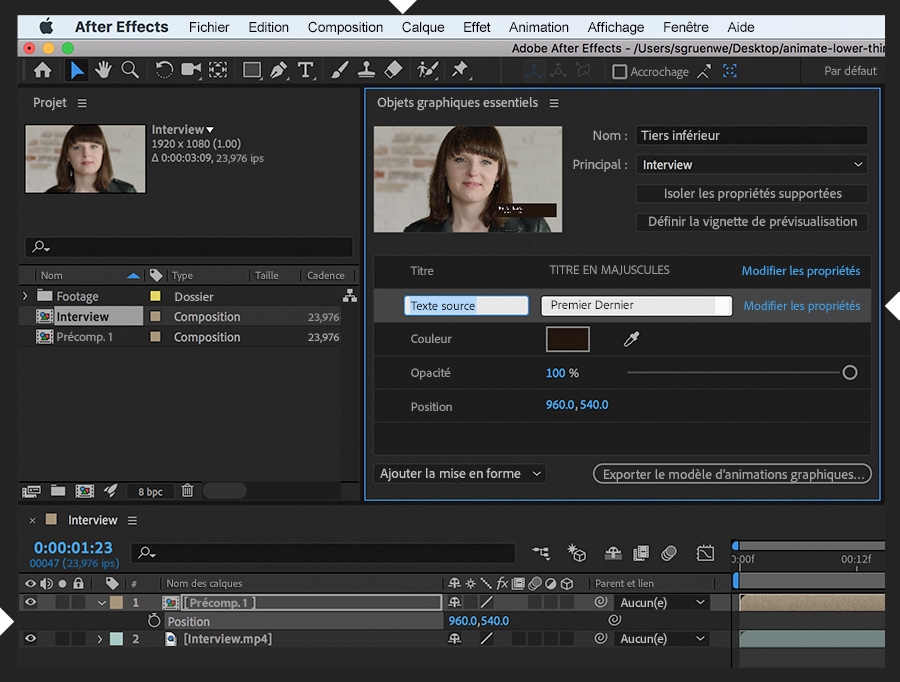Enable the Accrochage snapping checkbox
900x682 pixels.
pyautogui.click(x=620, y=72)
